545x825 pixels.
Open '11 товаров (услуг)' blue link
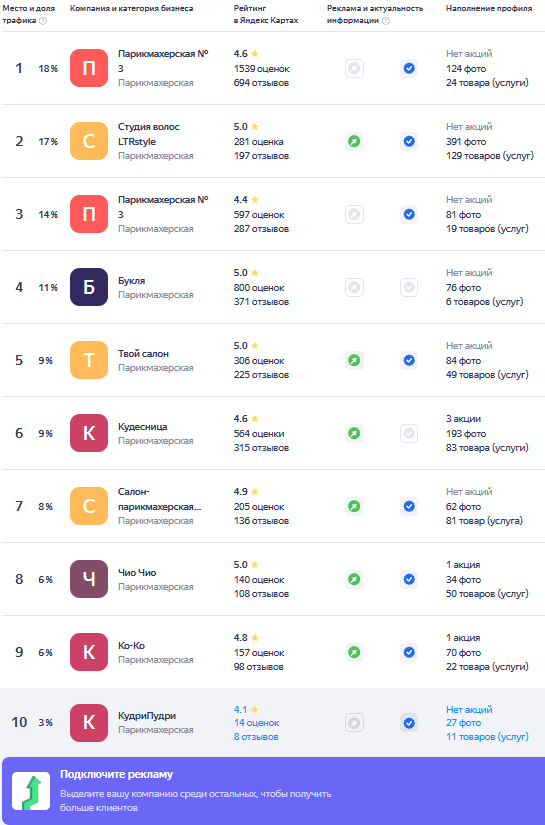point(487,737)
